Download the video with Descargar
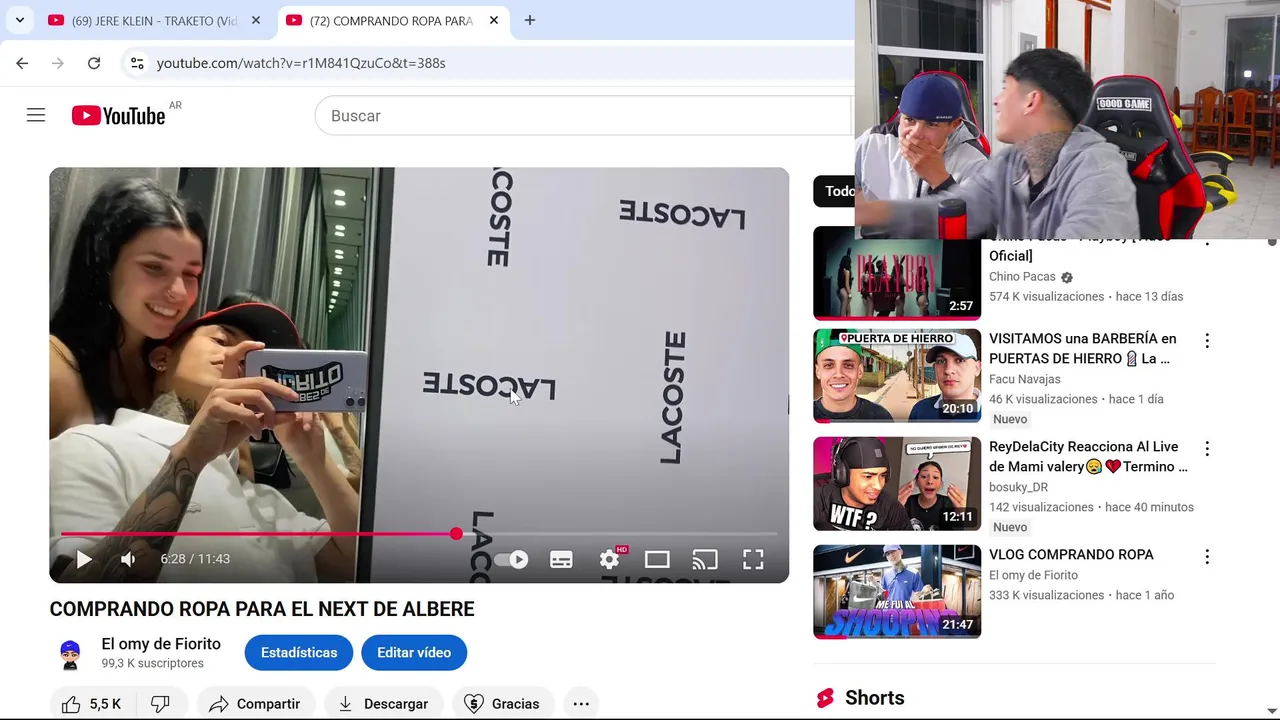 click(382, 704)
